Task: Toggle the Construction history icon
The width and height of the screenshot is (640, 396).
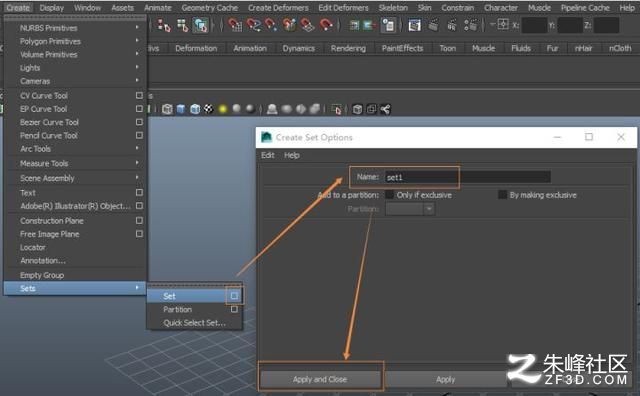Action: point(388,25)
